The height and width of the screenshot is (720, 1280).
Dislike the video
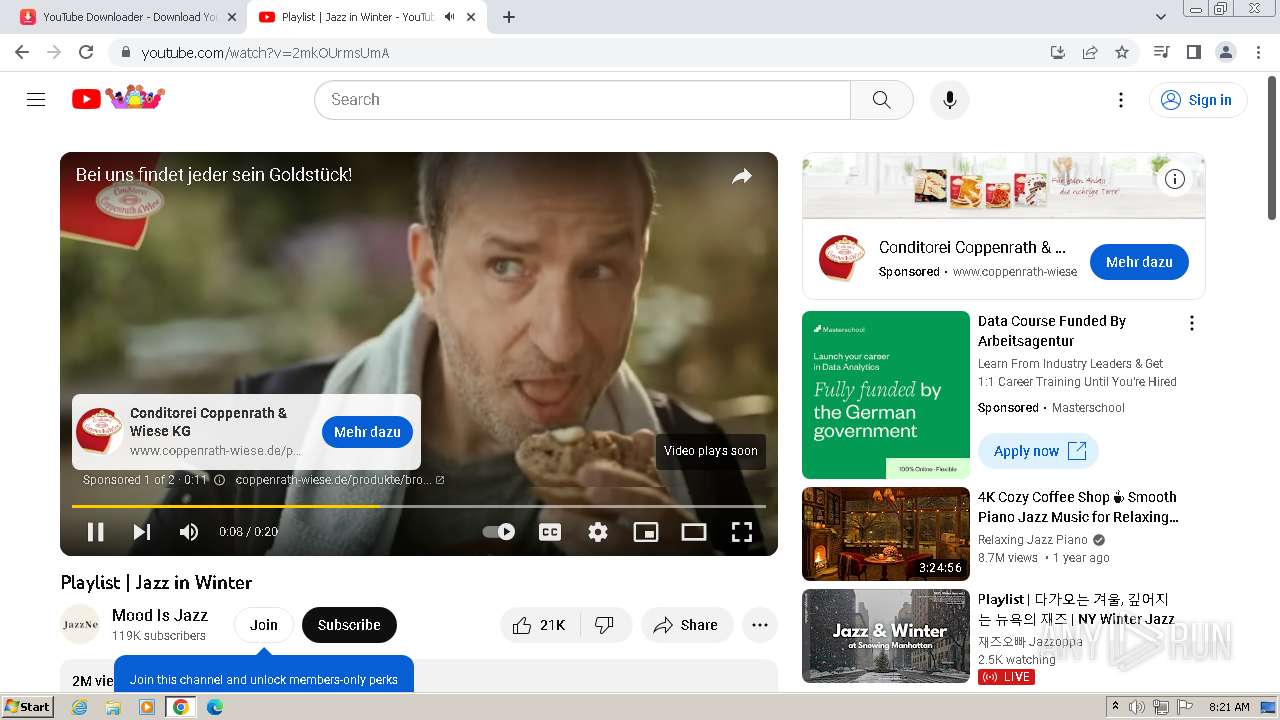click(x=604, y=625)
